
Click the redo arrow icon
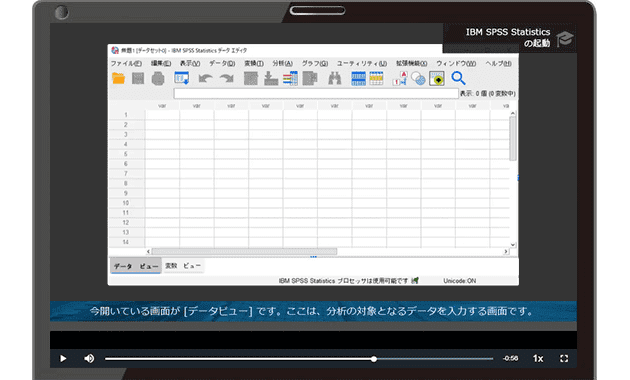pyautogui.click(x=227, y=78)
